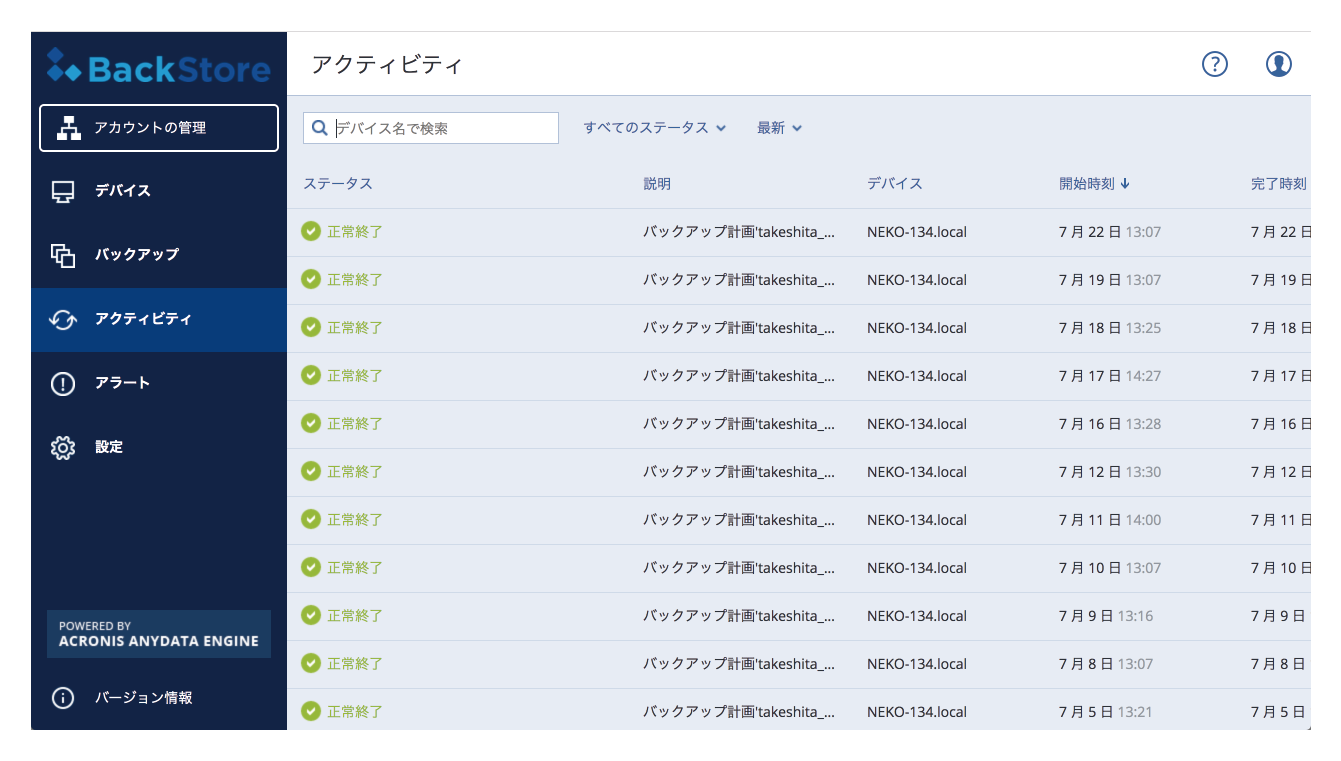Click the アクティビティ page title

[387, 65]
